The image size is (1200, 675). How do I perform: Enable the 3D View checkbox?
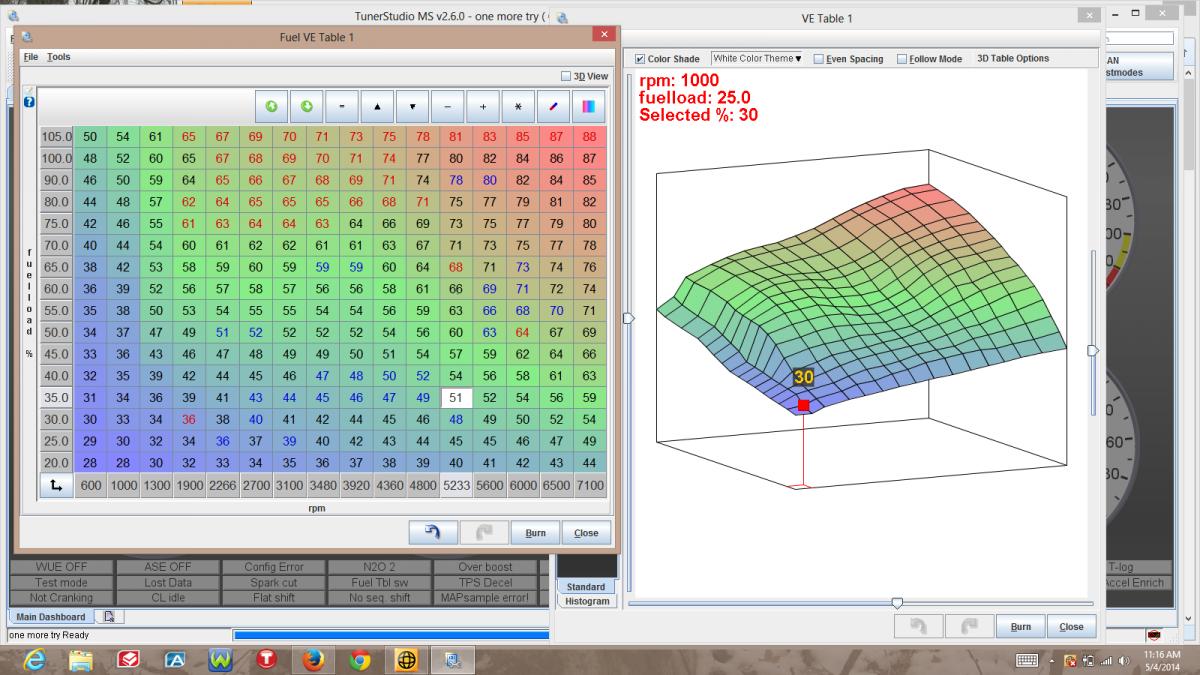pyautogui.click(x=567, y=76)
